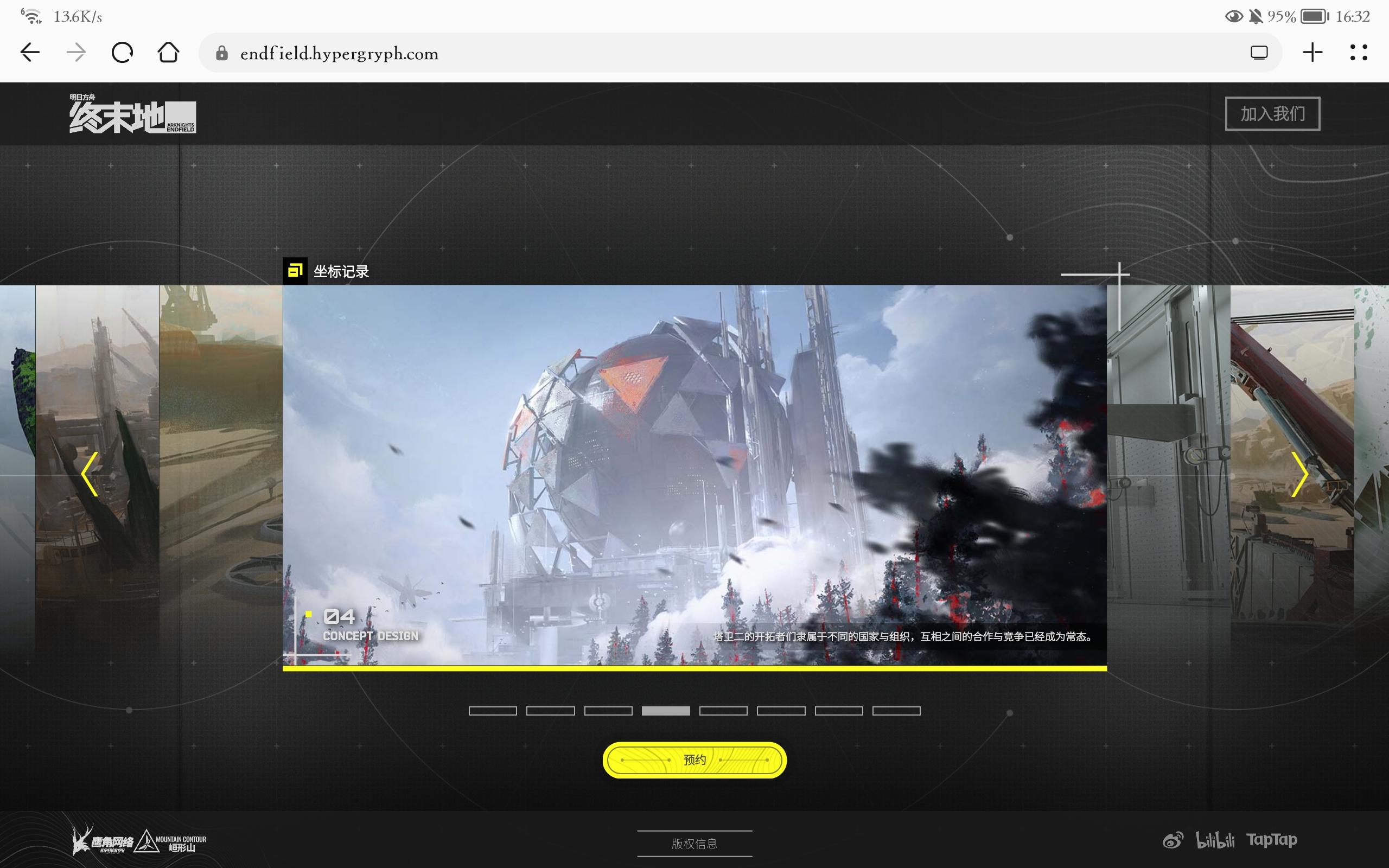Image resolution: width=1389 pixels, height=868 pixels.
Task: Select the second carousel indicator bar
Action: pyautogui.click(x=550, y=711)
